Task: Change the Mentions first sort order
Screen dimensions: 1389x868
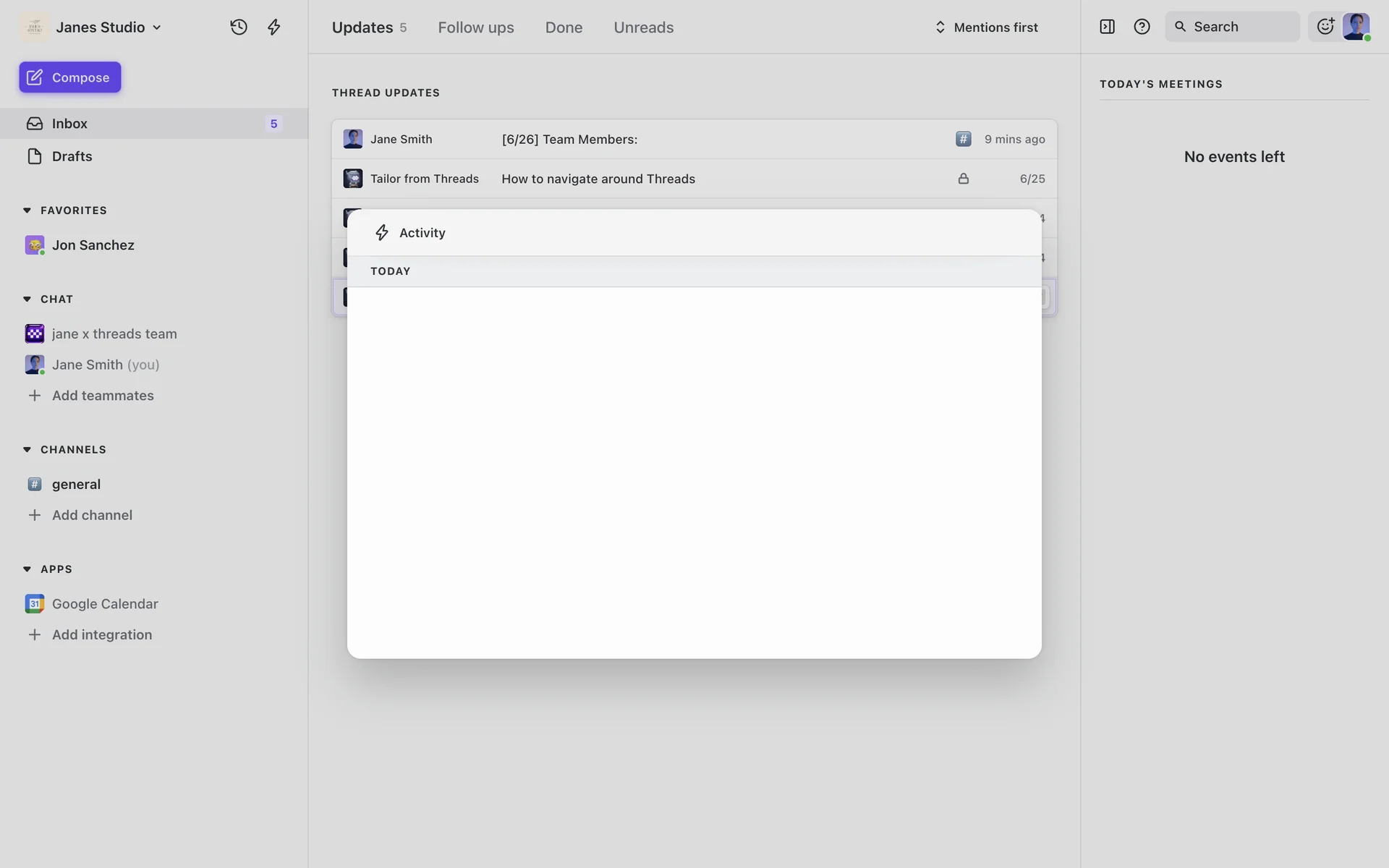Action: tap(987, 27)
